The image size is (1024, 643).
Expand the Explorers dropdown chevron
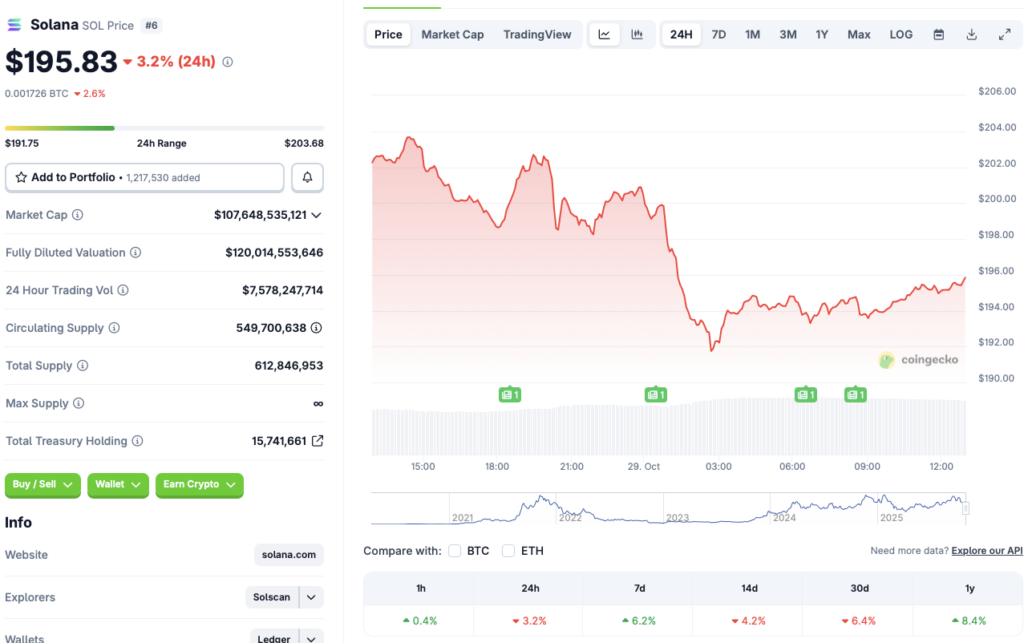[x=311, y=597]
